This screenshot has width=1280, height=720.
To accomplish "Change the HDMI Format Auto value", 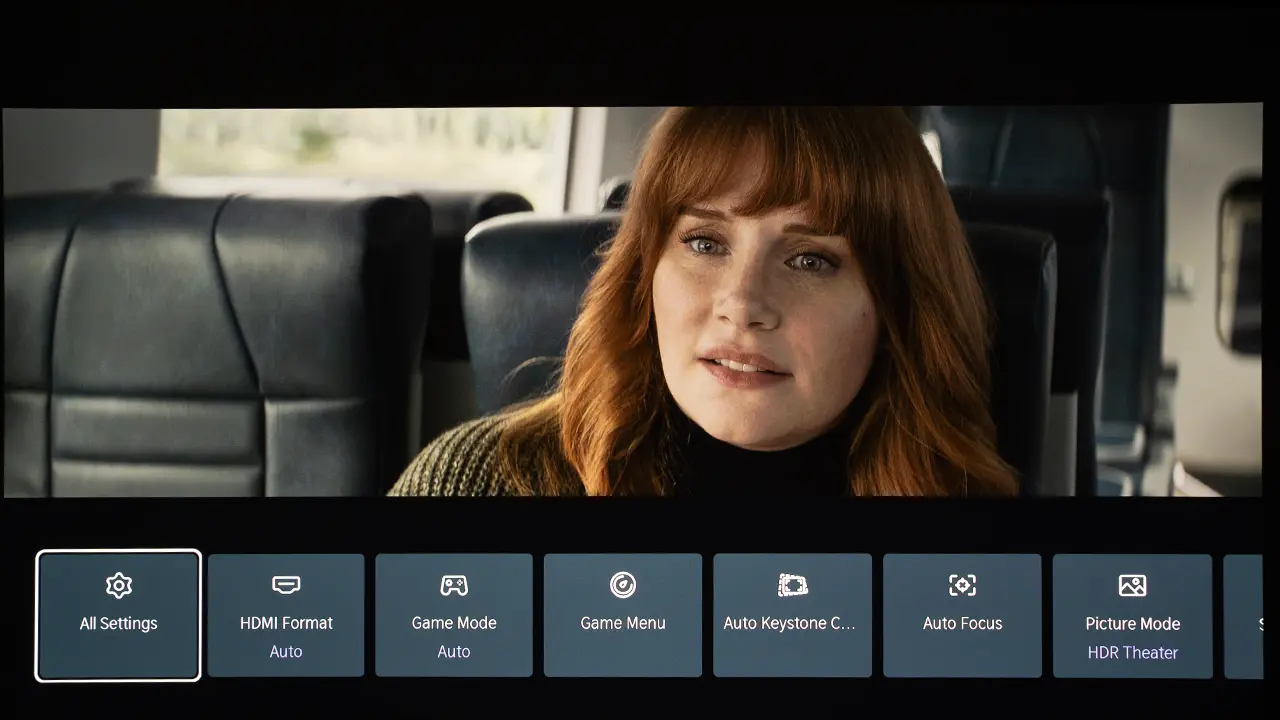I will 286,651.
